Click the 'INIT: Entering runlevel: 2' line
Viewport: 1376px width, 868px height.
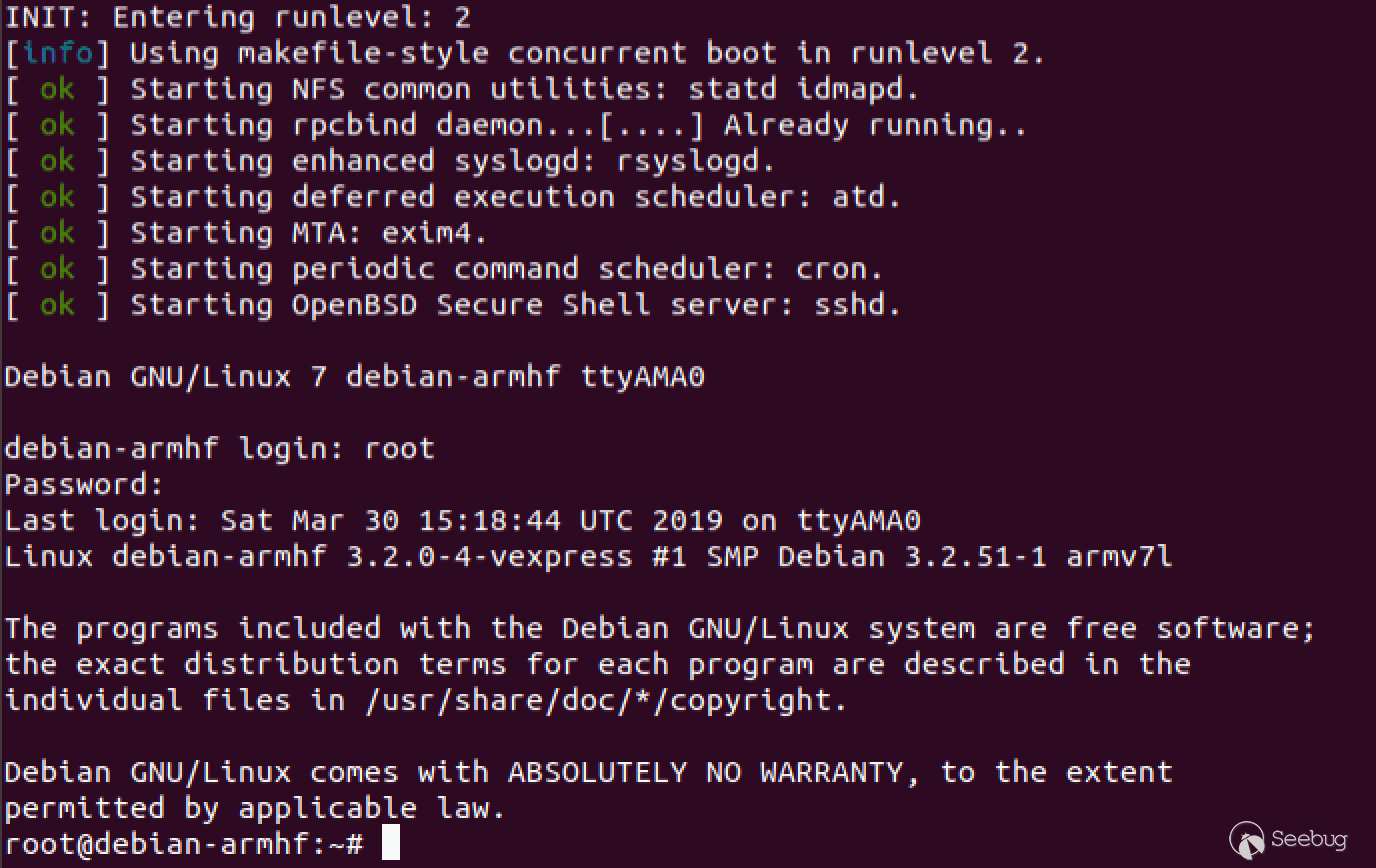pyautogui.click(x=238, y=17)
